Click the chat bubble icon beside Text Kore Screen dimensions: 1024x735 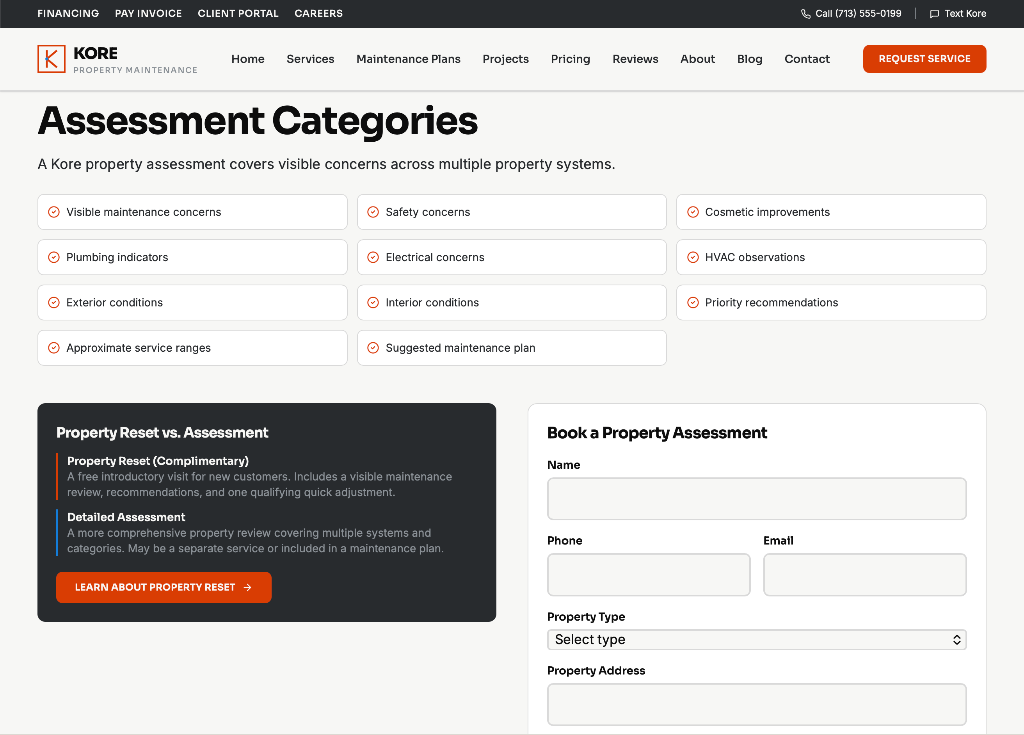(934, 14)
